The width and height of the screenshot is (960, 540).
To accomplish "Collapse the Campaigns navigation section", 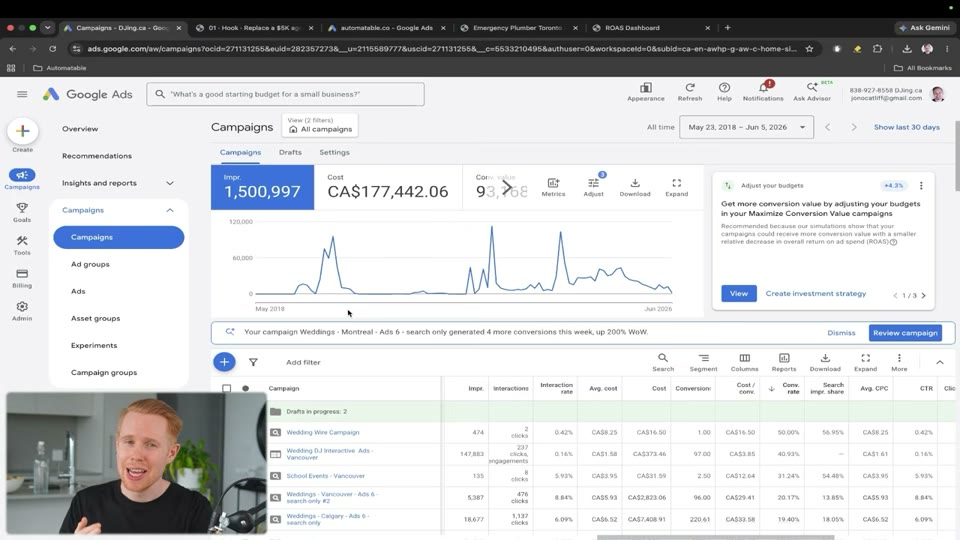I will pos(170,210).
